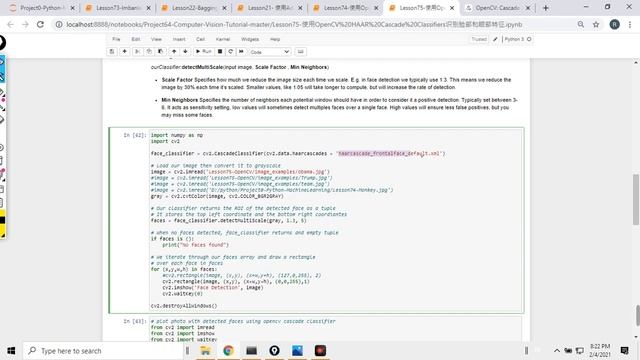Image resolution: width=640 pixels, height=360 pixels.
Task: Click the pencil edit-mode indicator icon
Action: 495,39
